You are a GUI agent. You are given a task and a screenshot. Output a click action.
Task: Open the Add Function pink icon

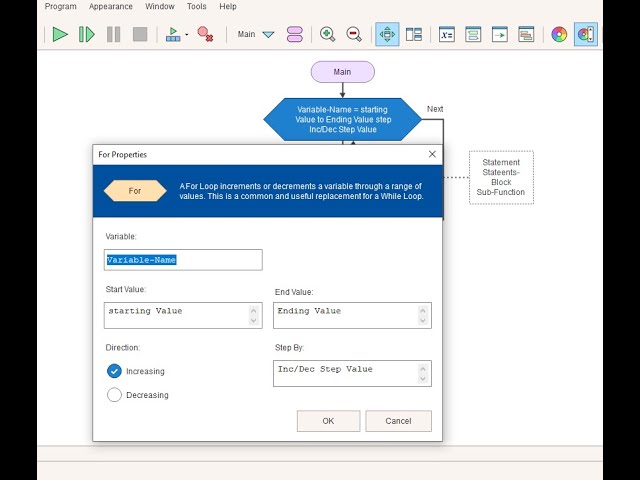pos(295,34)
